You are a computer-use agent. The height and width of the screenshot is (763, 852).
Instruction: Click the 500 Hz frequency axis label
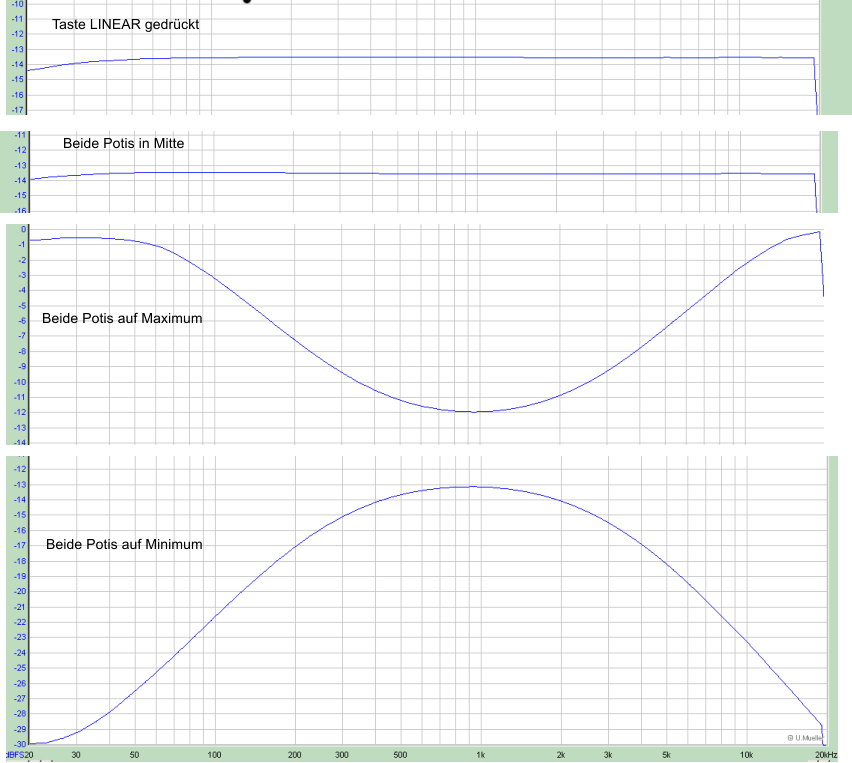point(400,754)
